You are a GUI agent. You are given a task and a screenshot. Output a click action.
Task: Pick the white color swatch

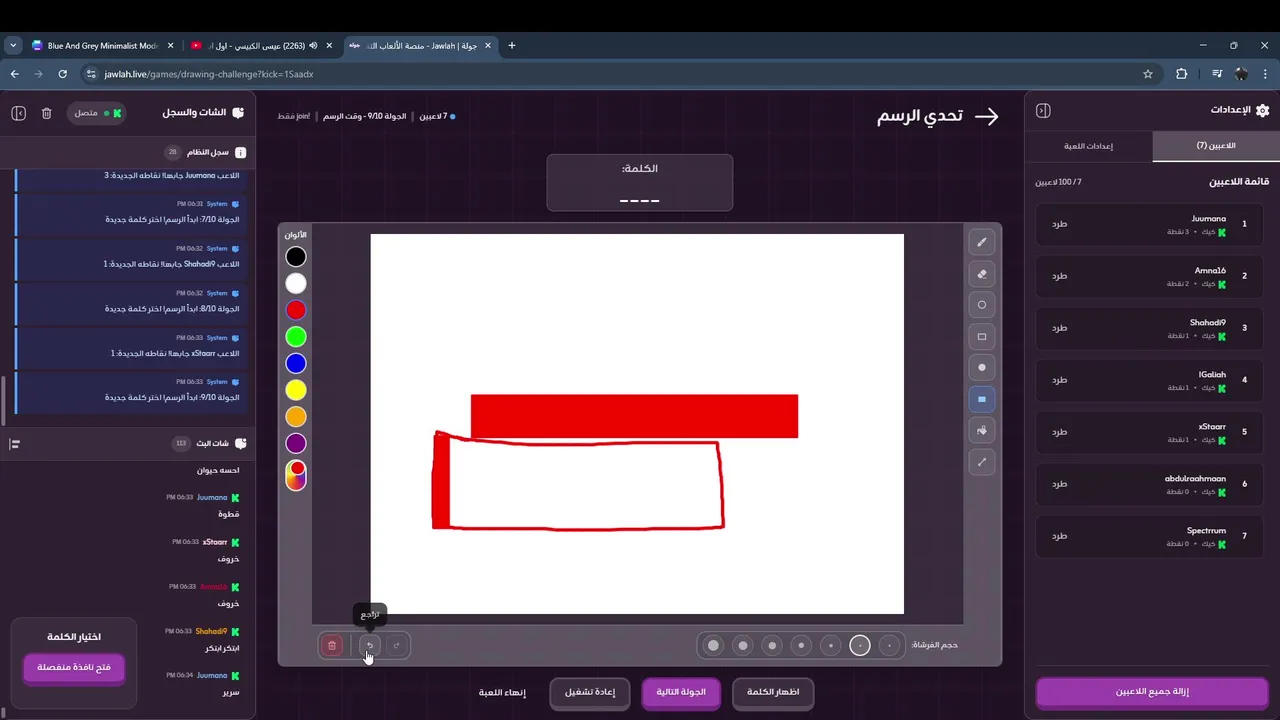296,284
